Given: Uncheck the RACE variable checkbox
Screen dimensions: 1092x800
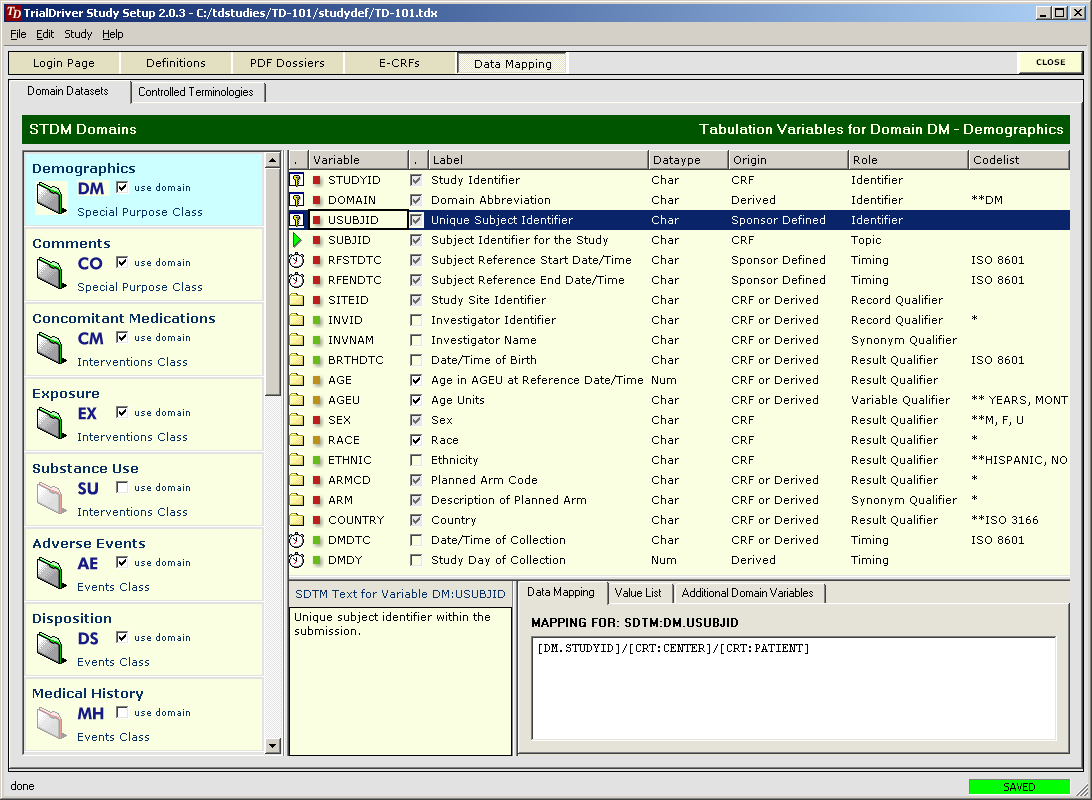Looking at the screenshot, I should pyautogui.click(x=416, y=440).
